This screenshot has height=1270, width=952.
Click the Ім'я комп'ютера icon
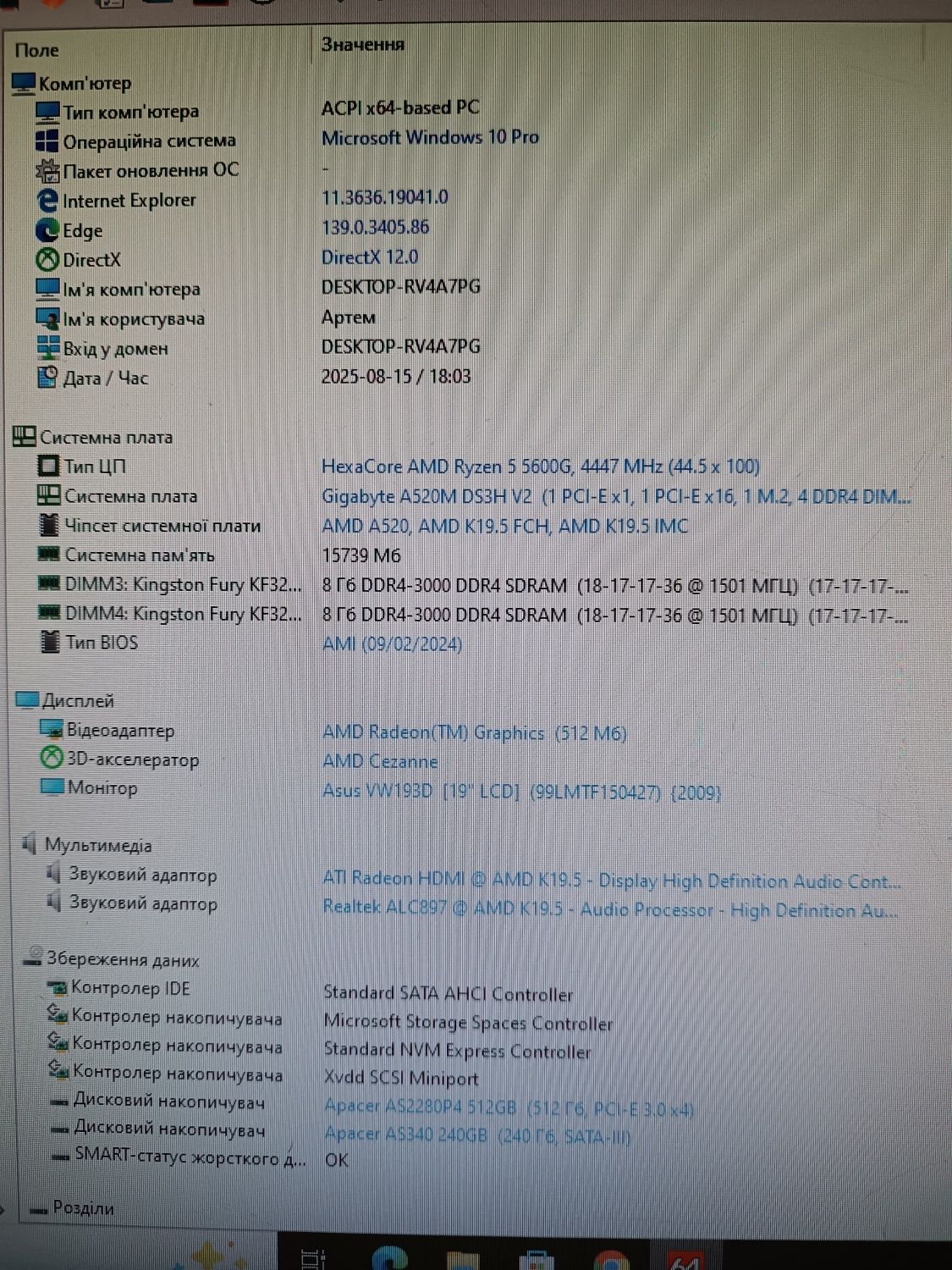point(47,289)
